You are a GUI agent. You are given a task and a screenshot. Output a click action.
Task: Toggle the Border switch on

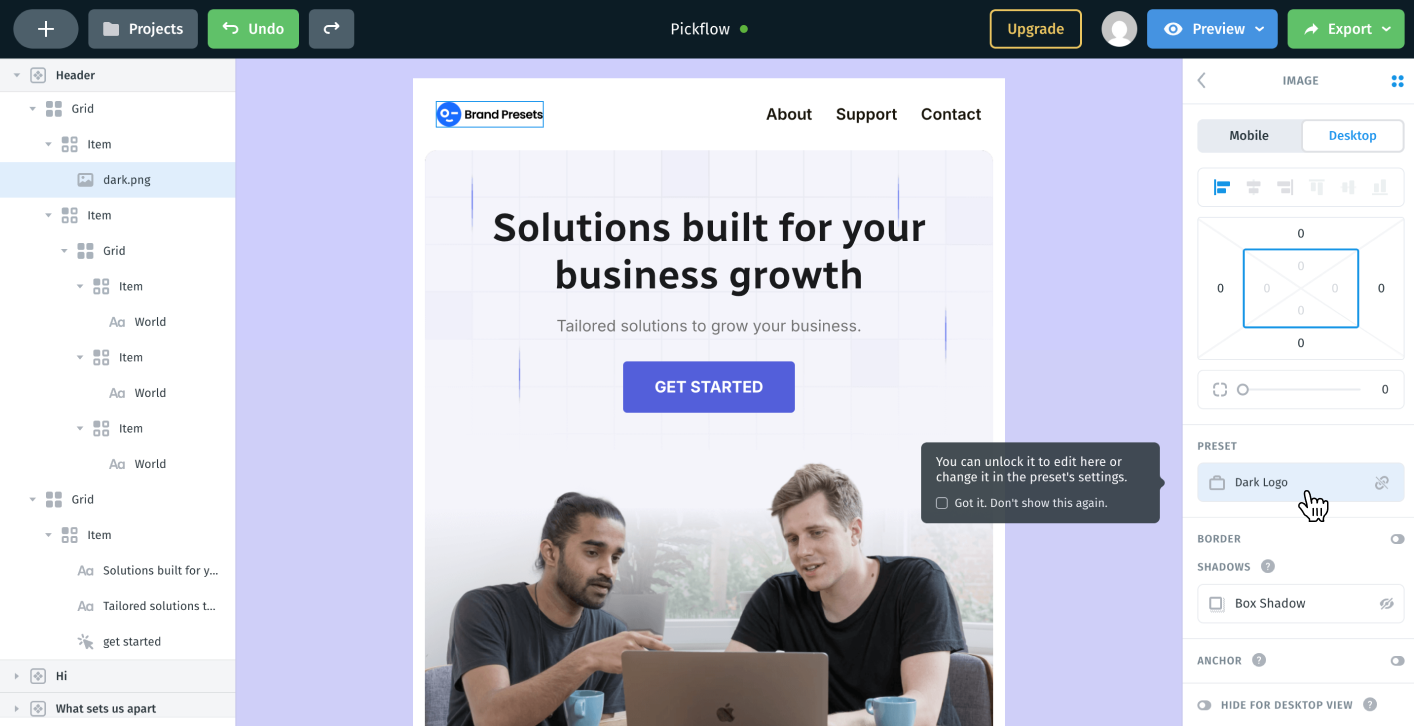(x=1397, y=539)
